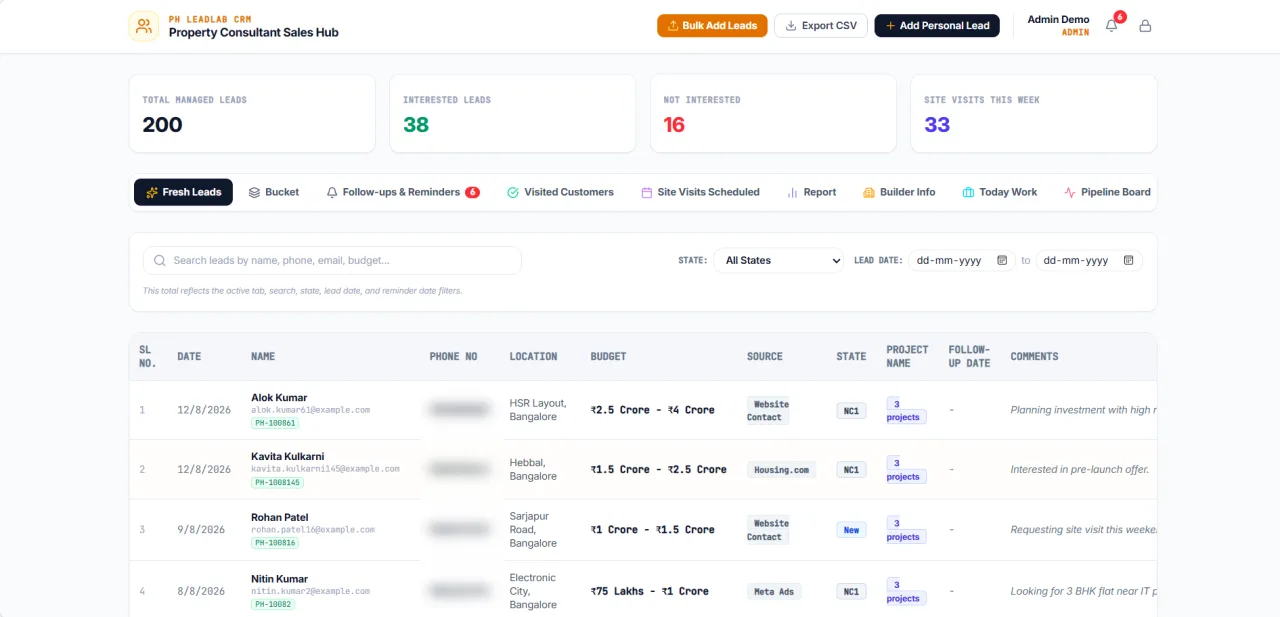Click location HSR Layout, Bangalore
This screenshot has width=1280, height=617.
coord(539,410)
